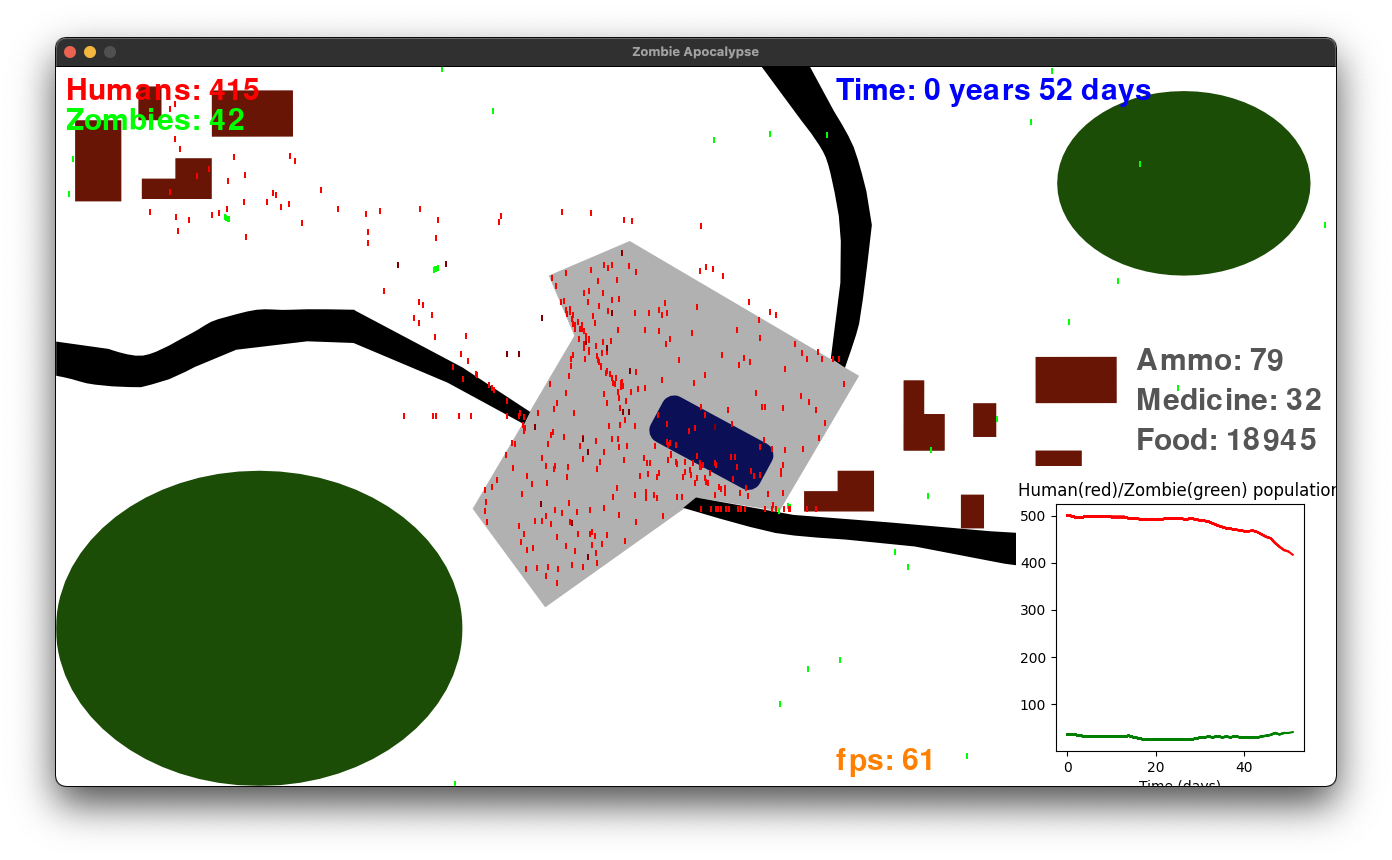Click the large forest in the bottom-left
The image size is (1392, 860).
pos(258,628)
